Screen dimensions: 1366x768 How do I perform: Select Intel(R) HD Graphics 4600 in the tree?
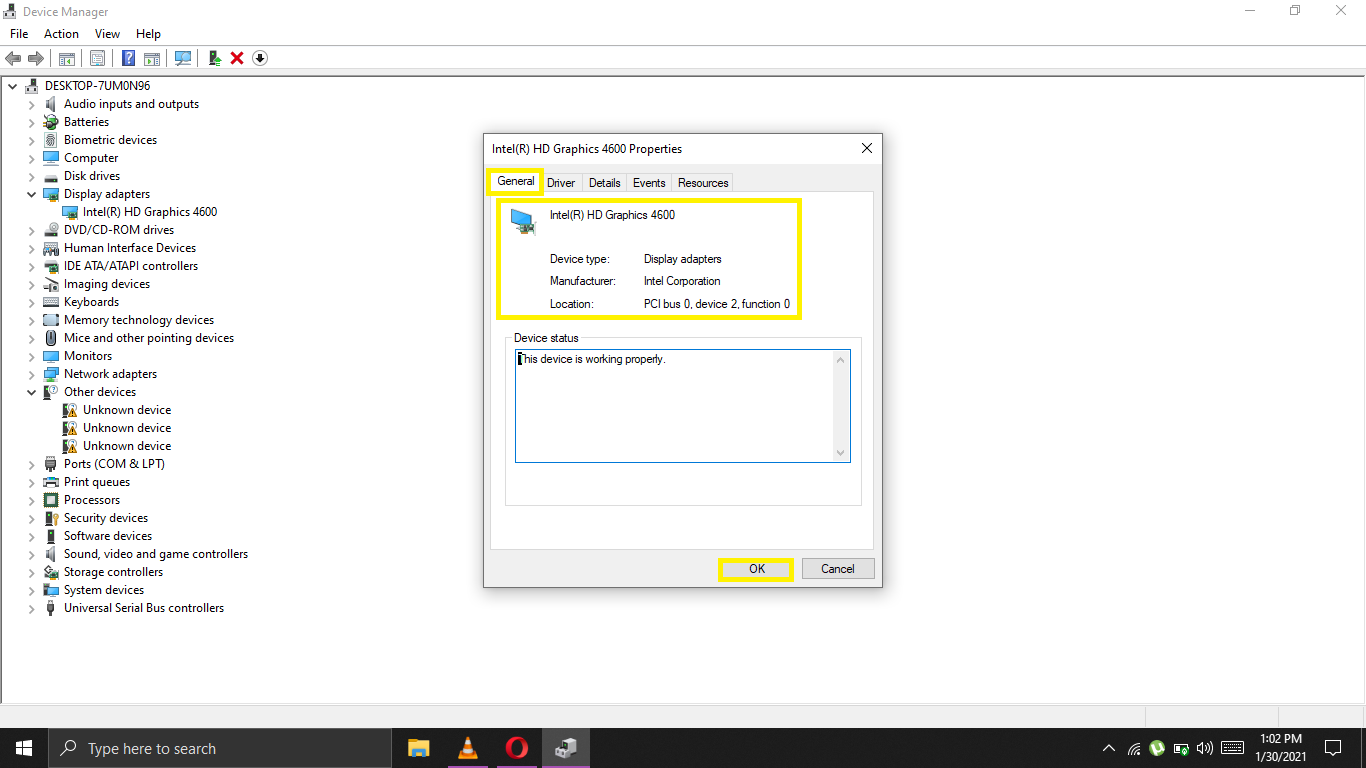pos(150,212)
